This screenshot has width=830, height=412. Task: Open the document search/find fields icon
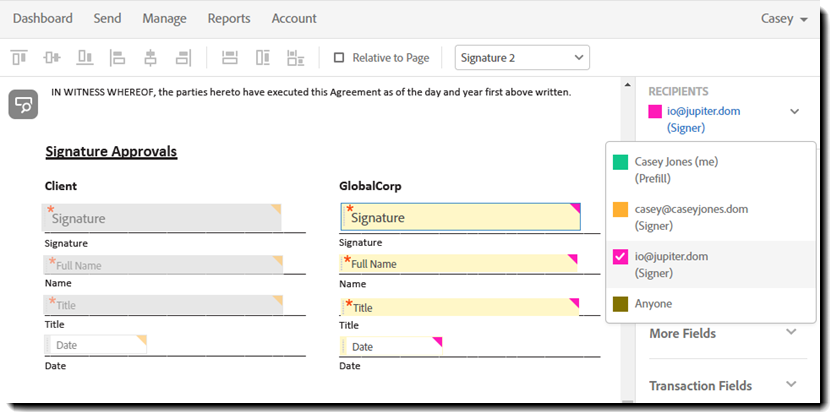(x=23, y=104)
